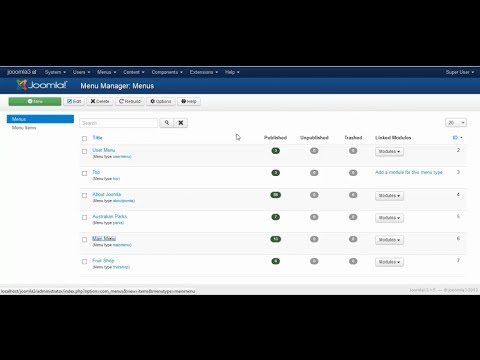480x360 pixels.
Task: Open the Menus menu
Action: pyautogui.click(x=107, y=72)
